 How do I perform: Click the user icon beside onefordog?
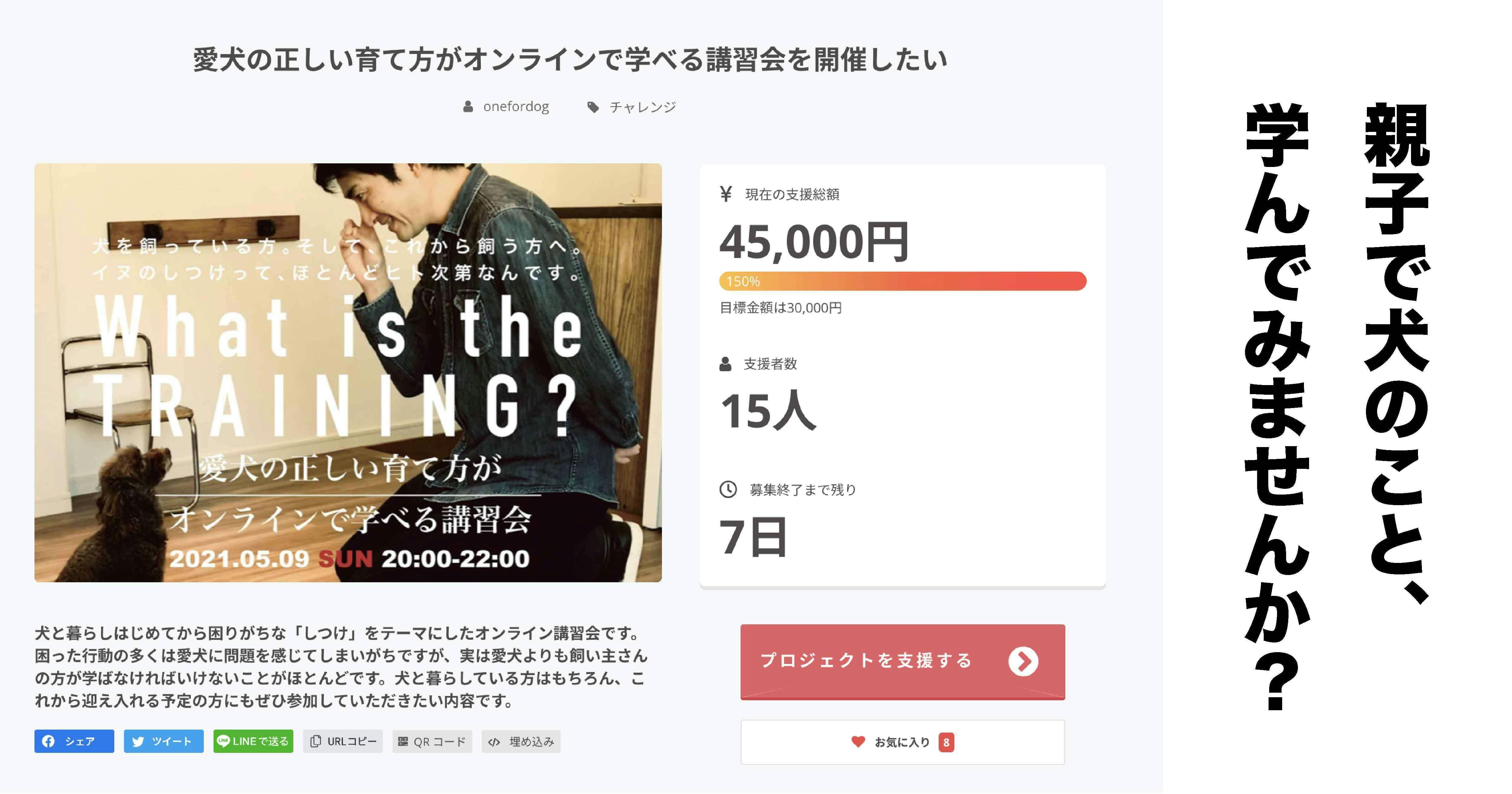[x=468, y=107]
